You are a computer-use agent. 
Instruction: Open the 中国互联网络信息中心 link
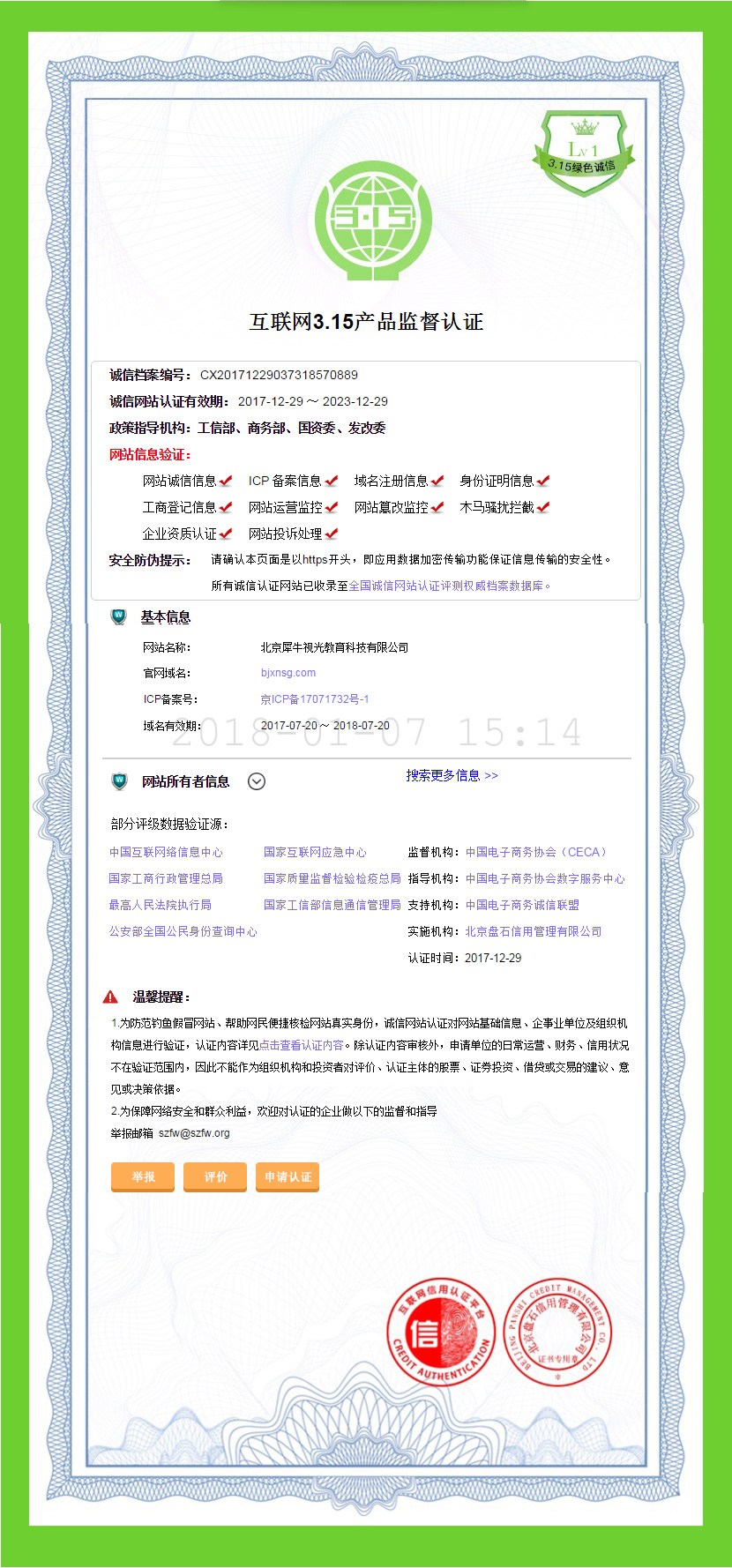(x=166, y=853)
